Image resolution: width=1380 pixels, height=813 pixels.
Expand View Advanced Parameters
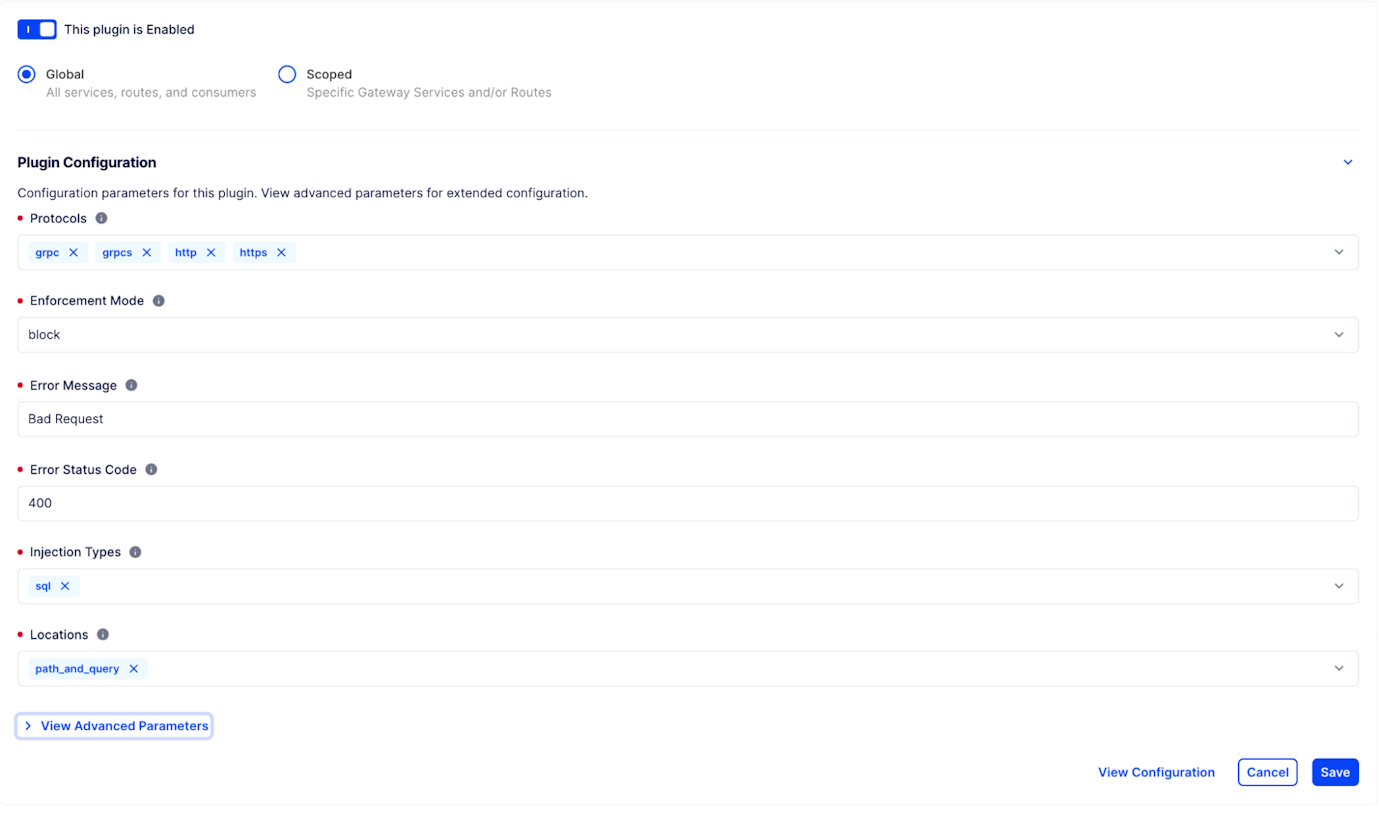(x=113, y=725)
